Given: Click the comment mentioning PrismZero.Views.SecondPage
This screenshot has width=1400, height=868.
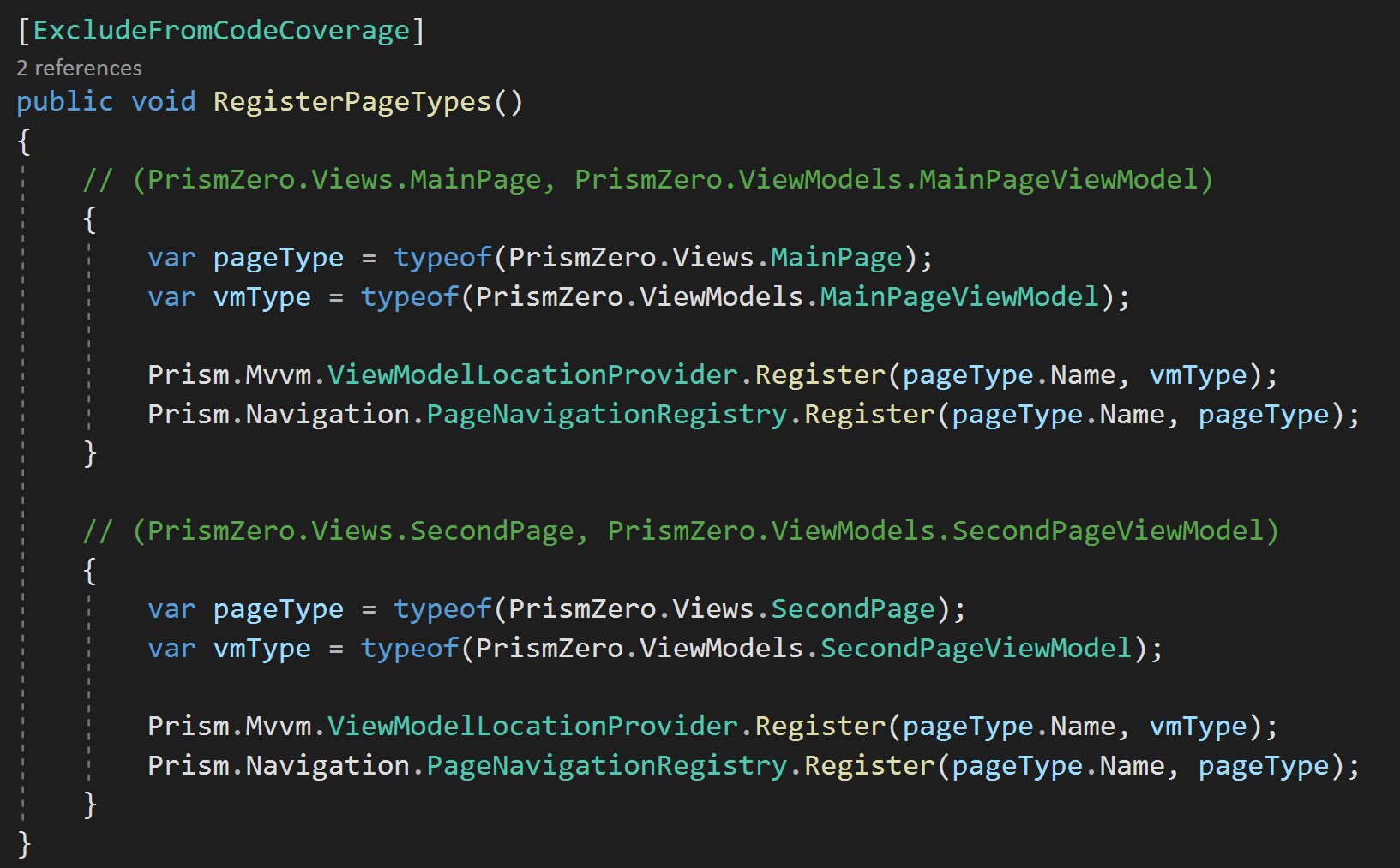Looking at the screenshot, I should tap(681, 531).
